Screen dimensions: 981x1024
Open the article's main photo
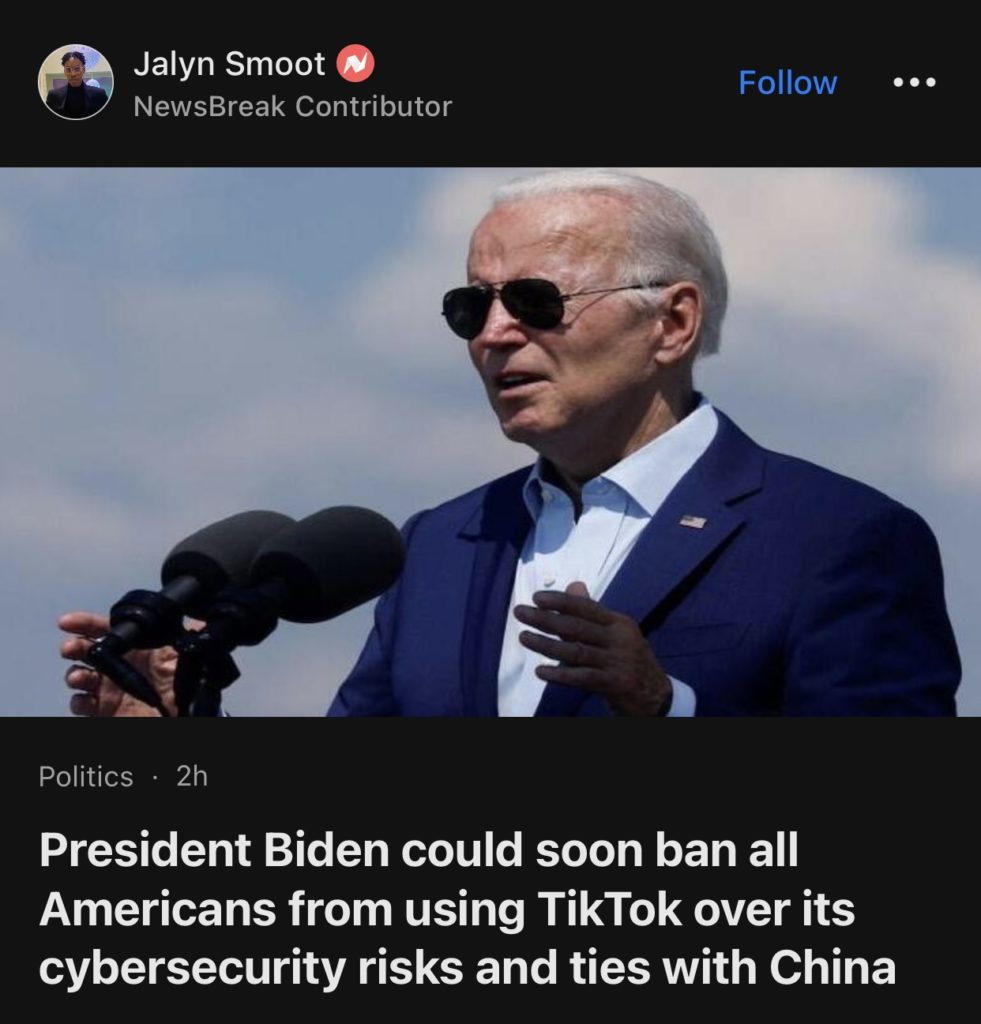pos(490,442)
